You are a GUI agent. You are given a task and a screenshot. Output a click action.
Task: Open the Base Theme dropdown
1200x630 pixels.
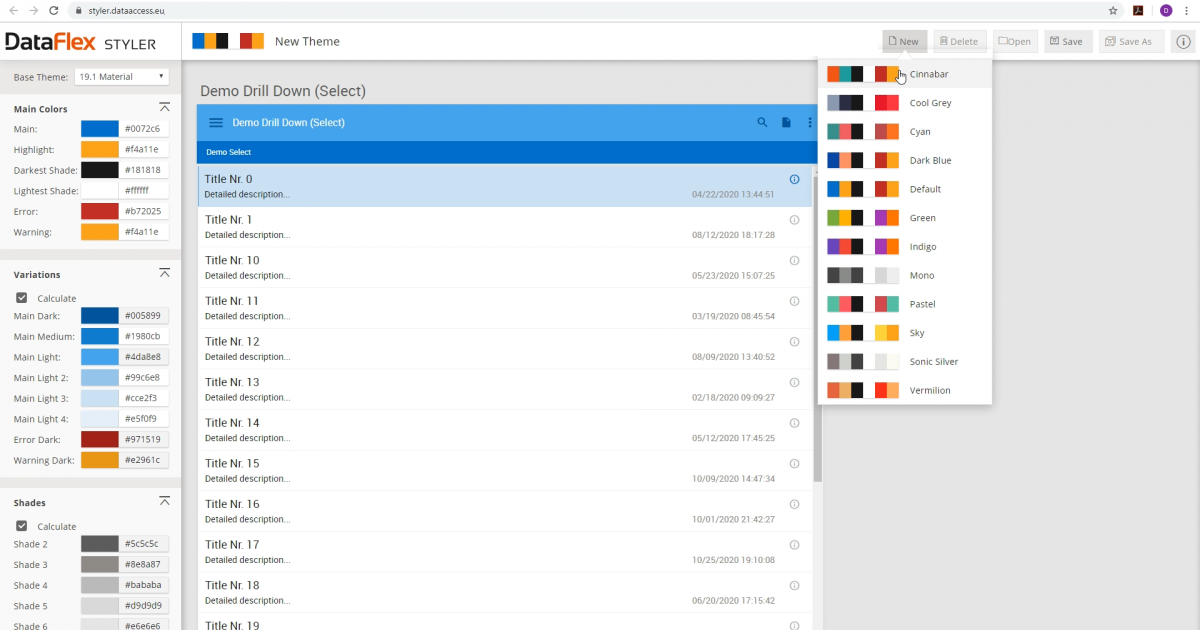point(122,76)
